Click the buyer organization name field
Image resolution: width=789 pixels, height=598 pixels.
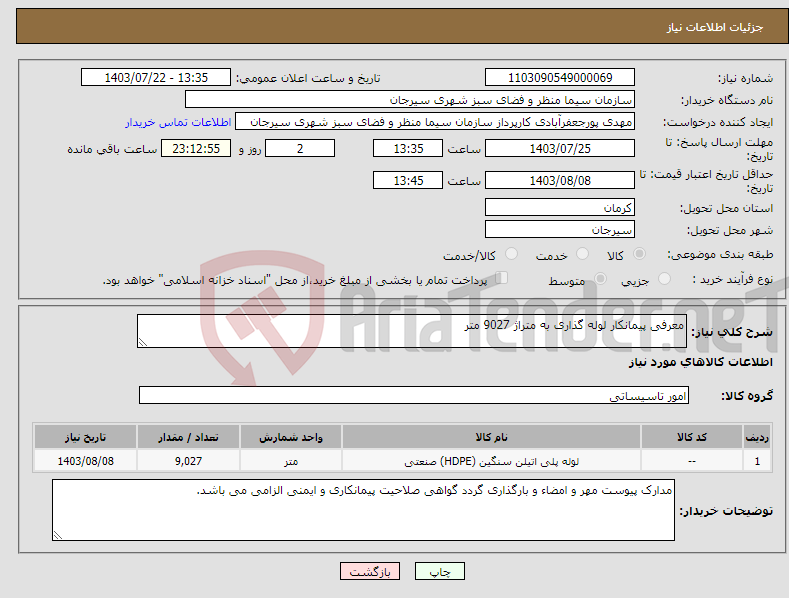410,100
